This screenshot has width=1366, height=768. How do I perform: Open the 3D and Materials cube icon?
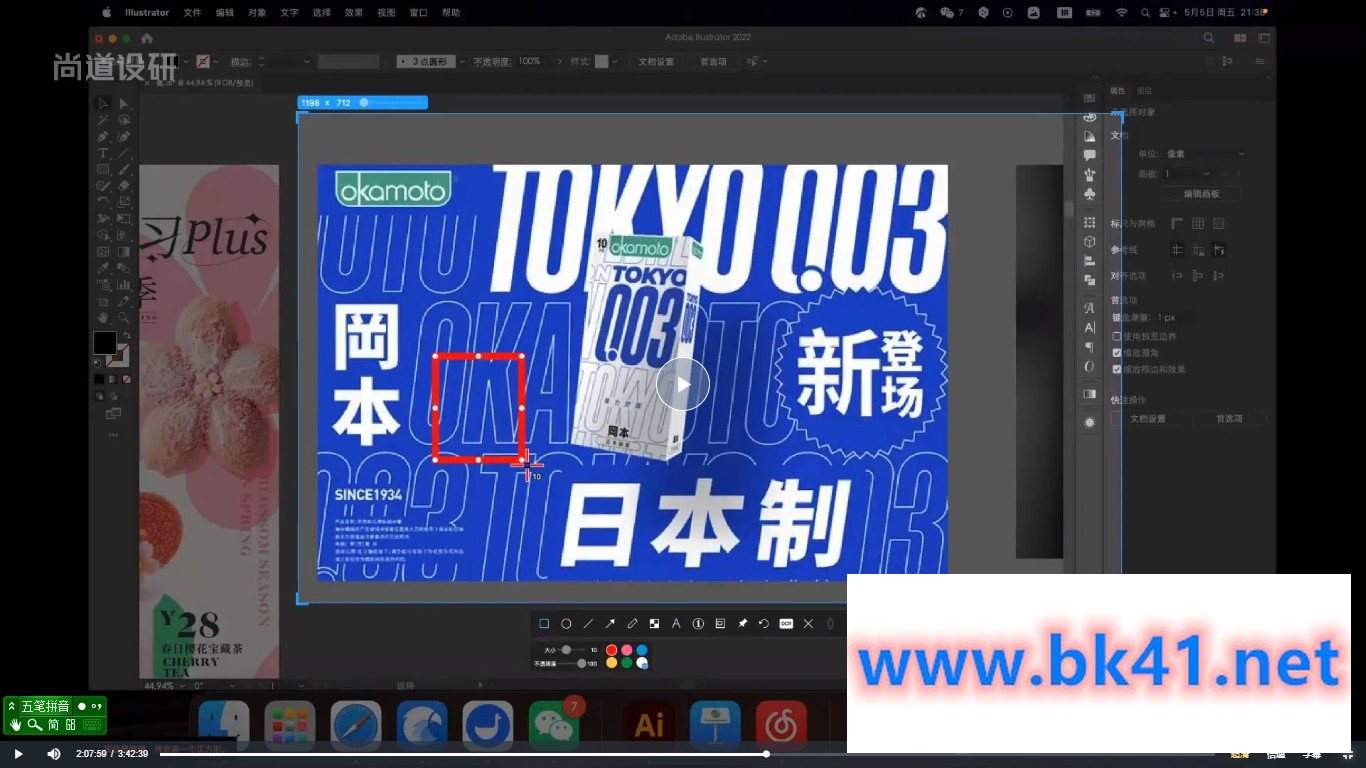[1090, 241]
